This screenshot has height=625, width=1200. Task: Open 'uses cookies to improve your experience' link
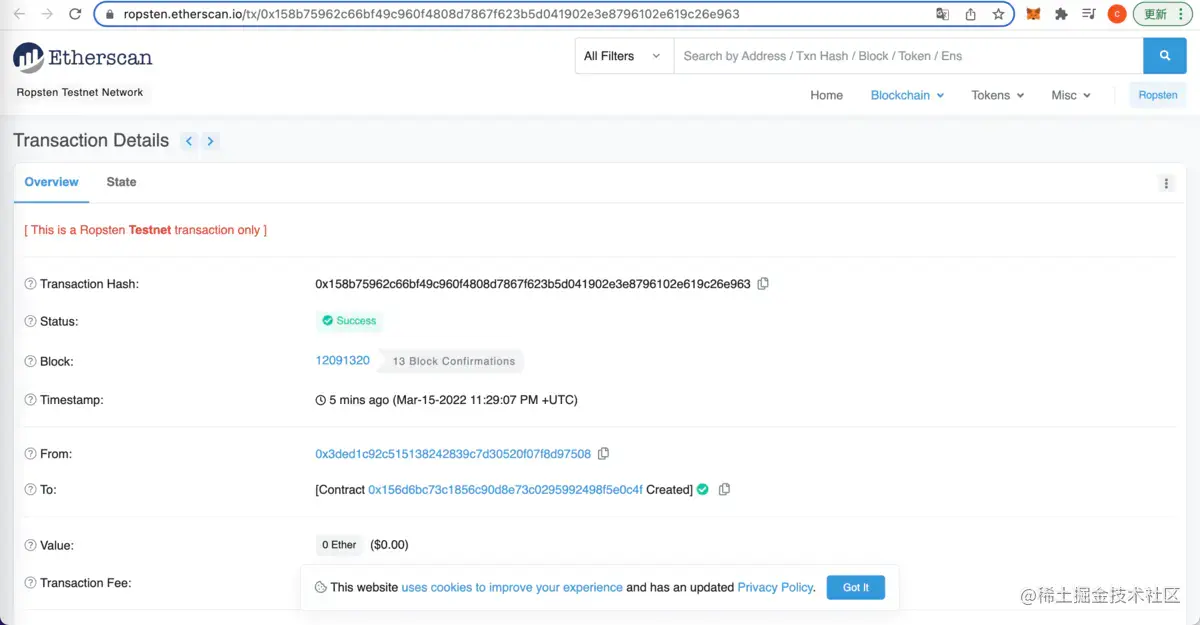pos(512,587)
